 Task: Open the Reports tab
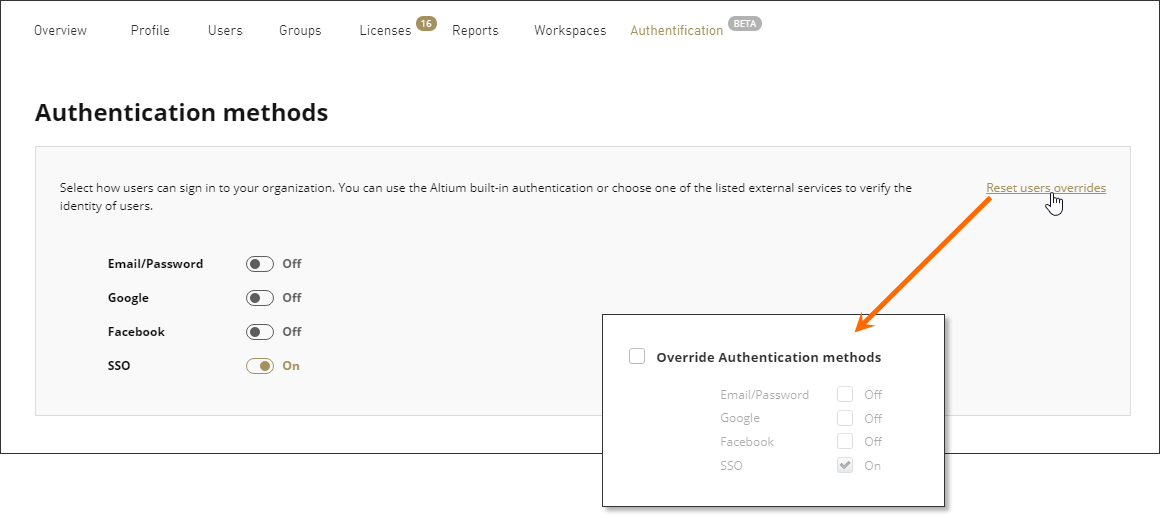point(475,30)
